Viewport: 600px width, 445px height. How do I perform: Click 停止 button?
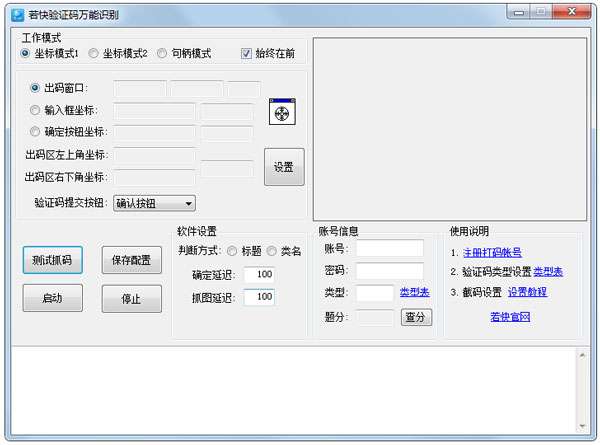(x=132, y=298)
